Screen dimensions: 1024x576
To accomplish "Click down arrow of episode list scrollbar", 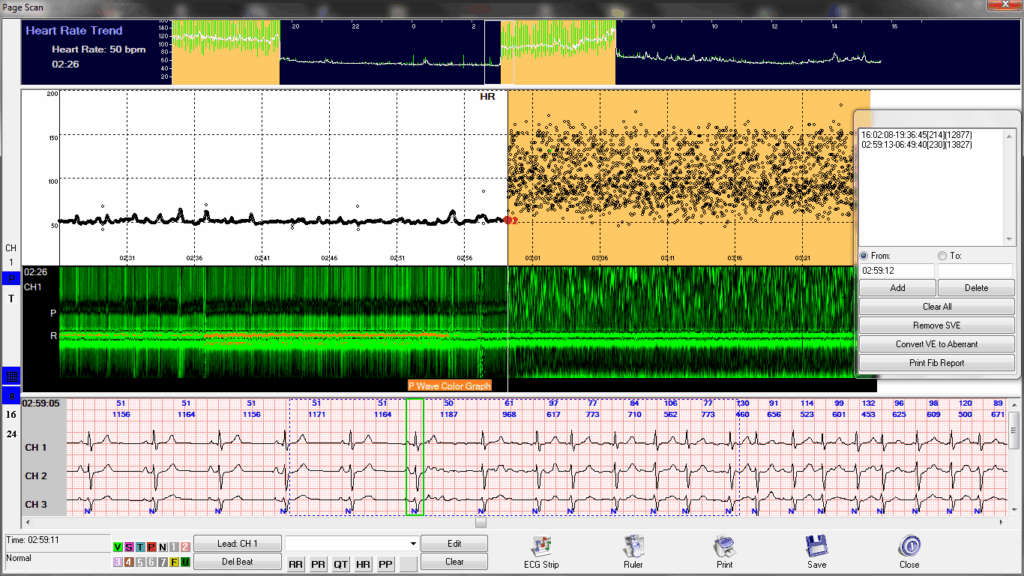I will tap(1009, 239).
